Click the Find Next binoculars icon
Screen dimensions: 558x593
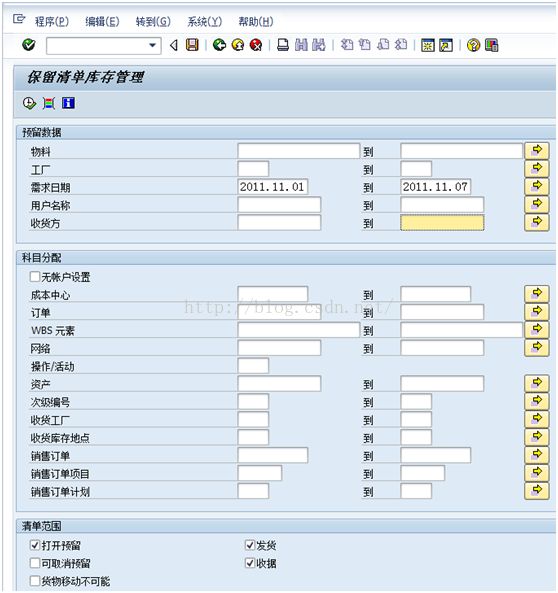(x=319, y=45)
